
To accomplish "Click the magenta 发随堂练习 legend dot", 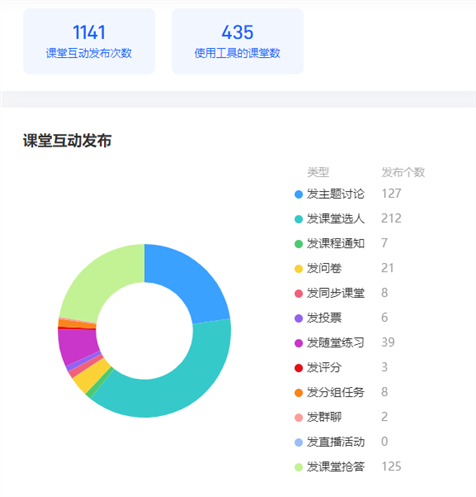I will [299, 343].
